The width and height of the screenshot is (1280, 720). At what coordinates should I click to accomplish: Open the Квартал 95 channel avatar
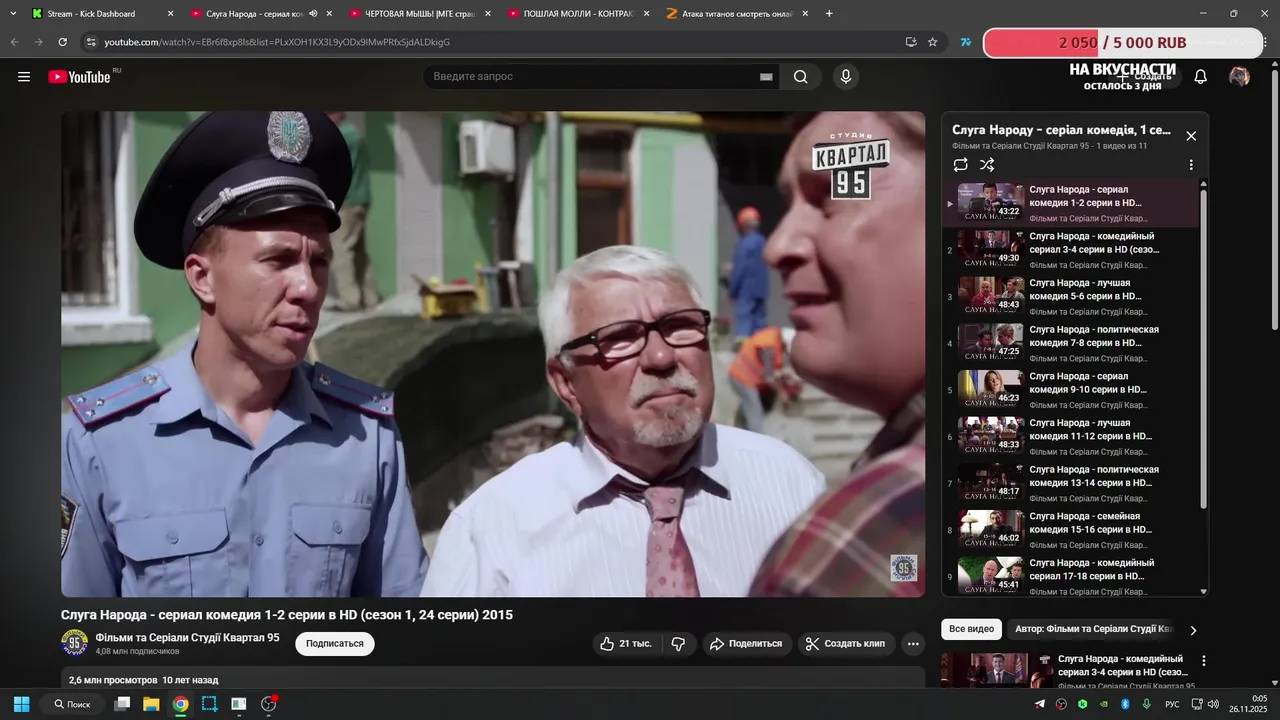(74, 643)
